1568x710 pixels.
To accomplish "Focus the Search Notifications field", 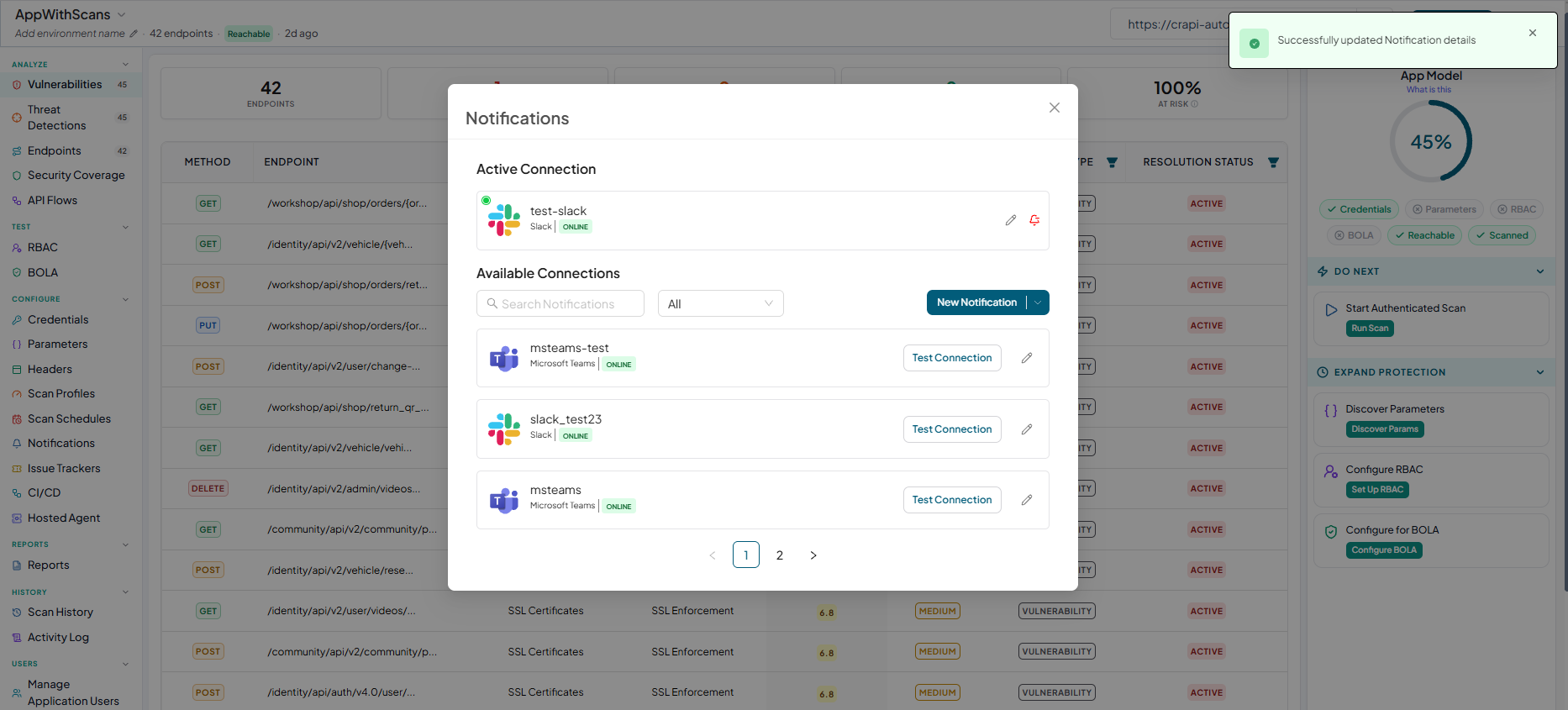I will [x=560, y=303].
